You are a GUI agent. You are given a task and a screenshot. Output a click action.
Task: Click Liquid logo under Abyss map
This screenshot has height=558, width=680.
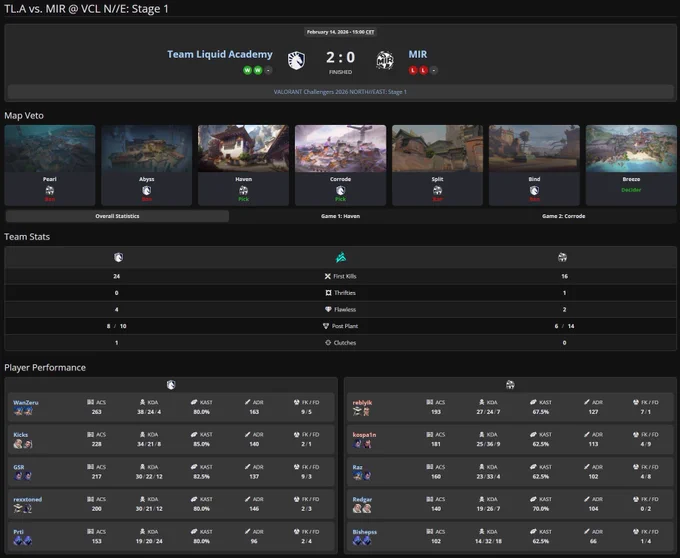click(x=147, y=190)
